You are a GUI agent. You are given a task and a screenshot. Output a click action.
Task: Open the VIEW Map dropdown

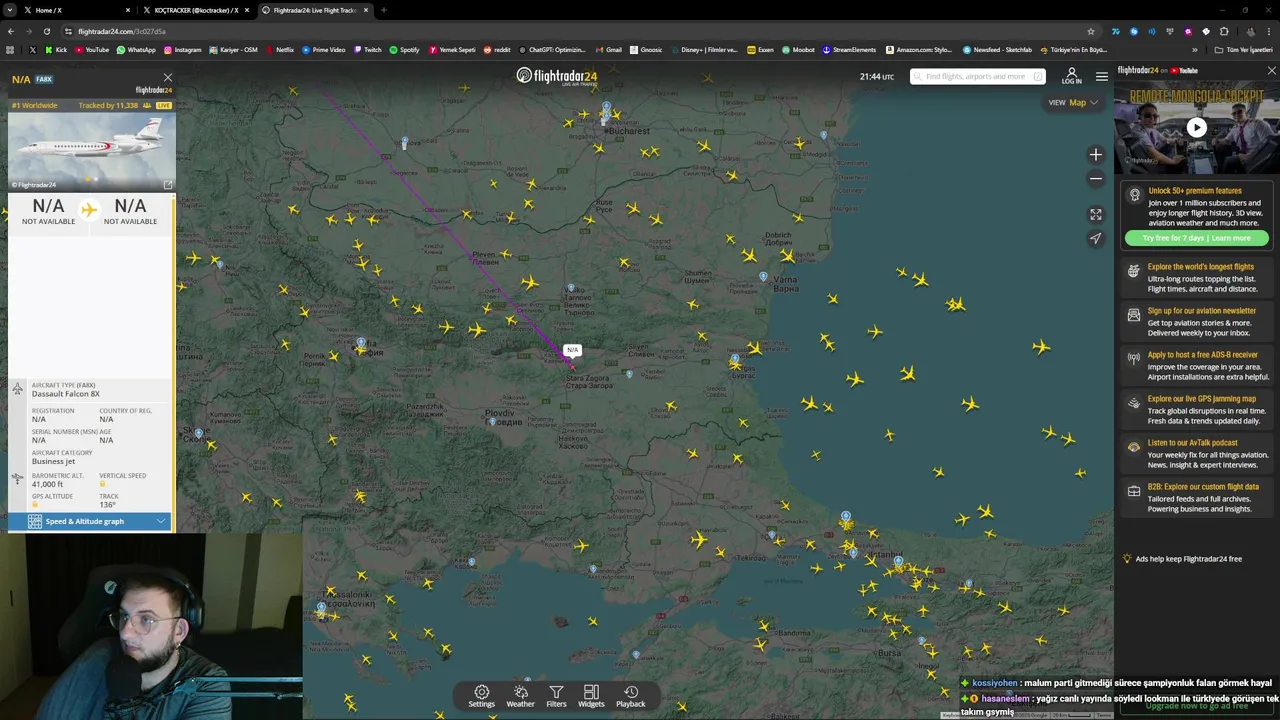click(x=1073, y=102)
